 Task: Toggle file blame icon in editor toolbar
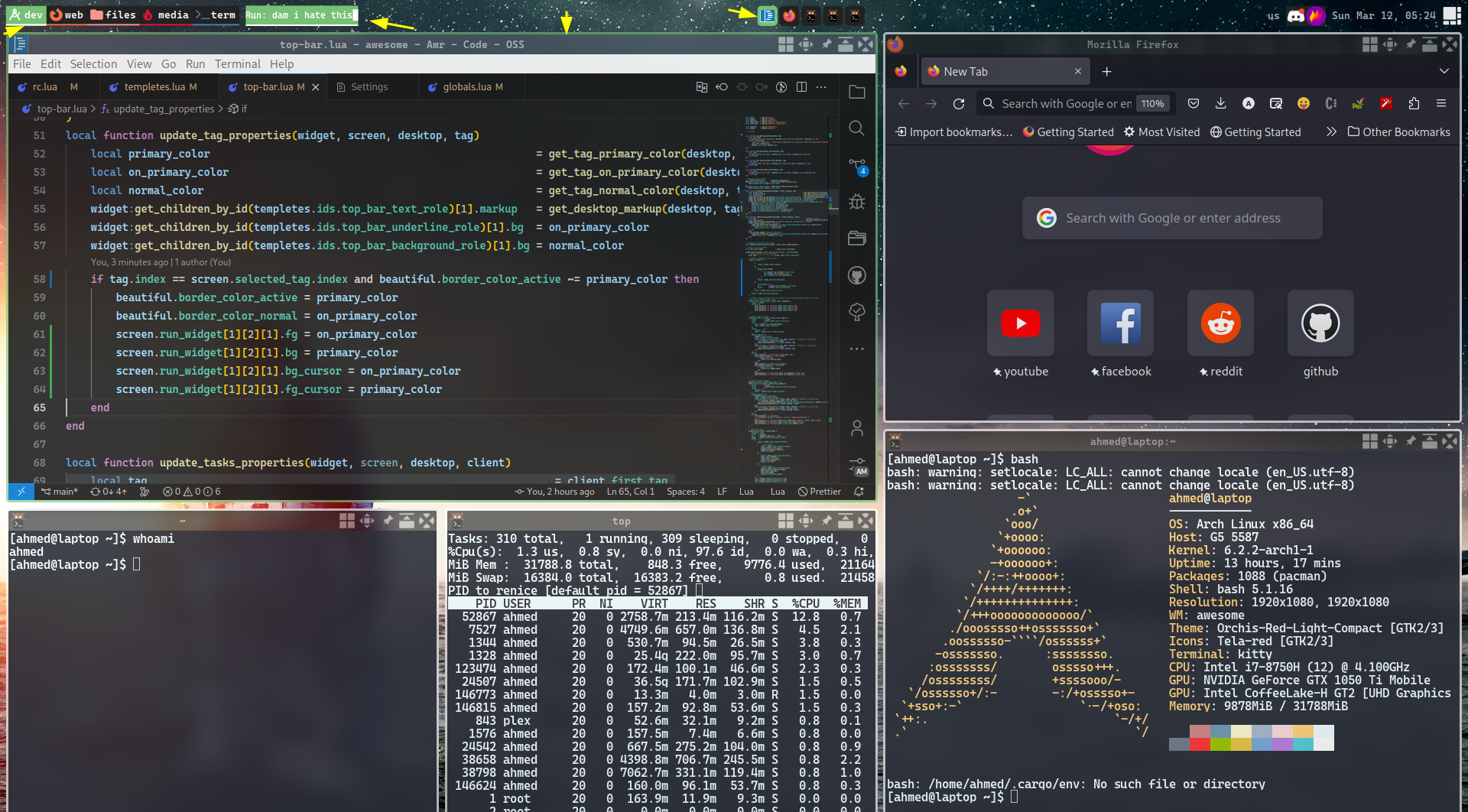coord(781,87)
